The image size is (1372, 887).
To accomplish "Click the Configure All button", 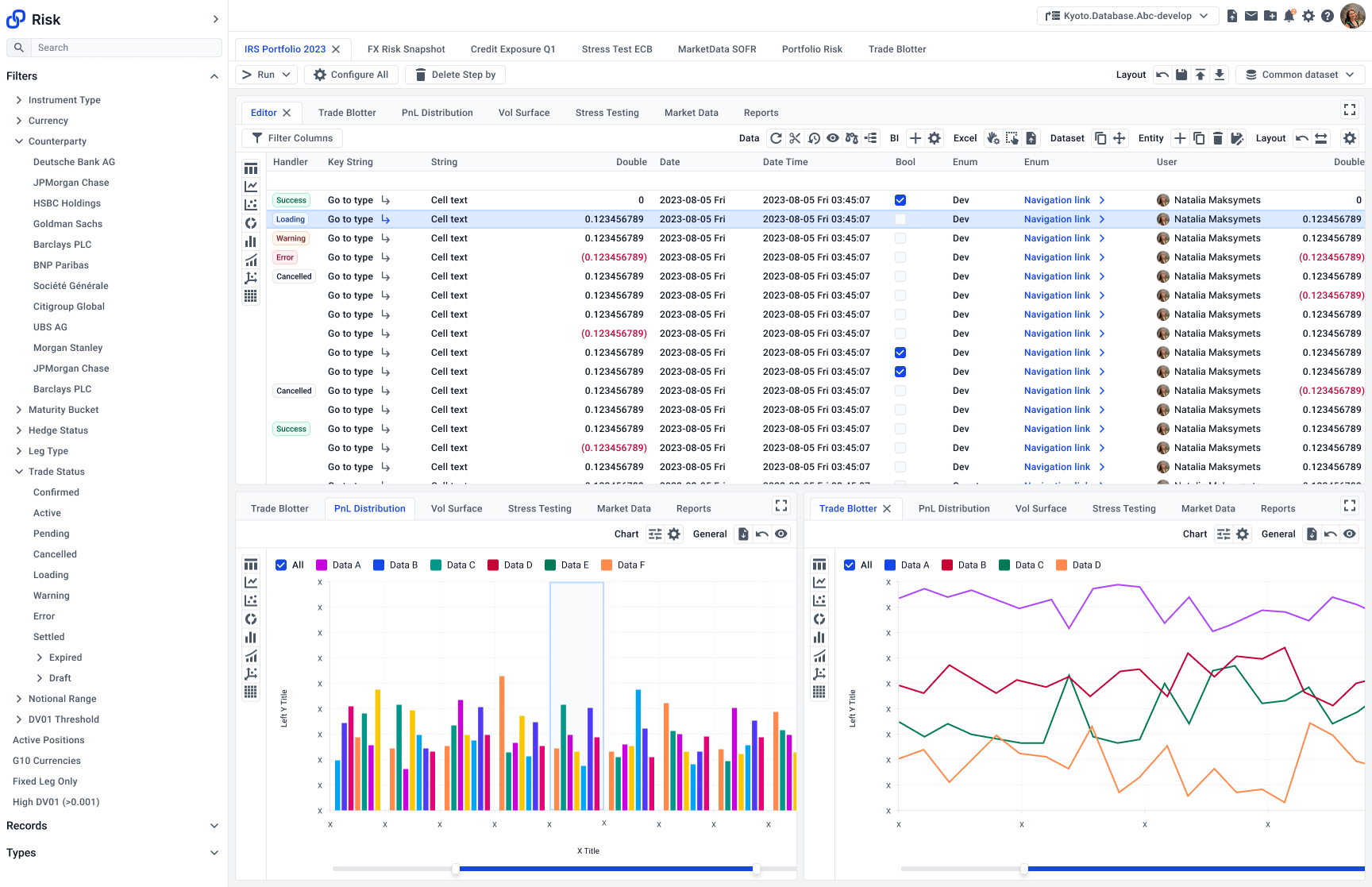I will 351,75.
